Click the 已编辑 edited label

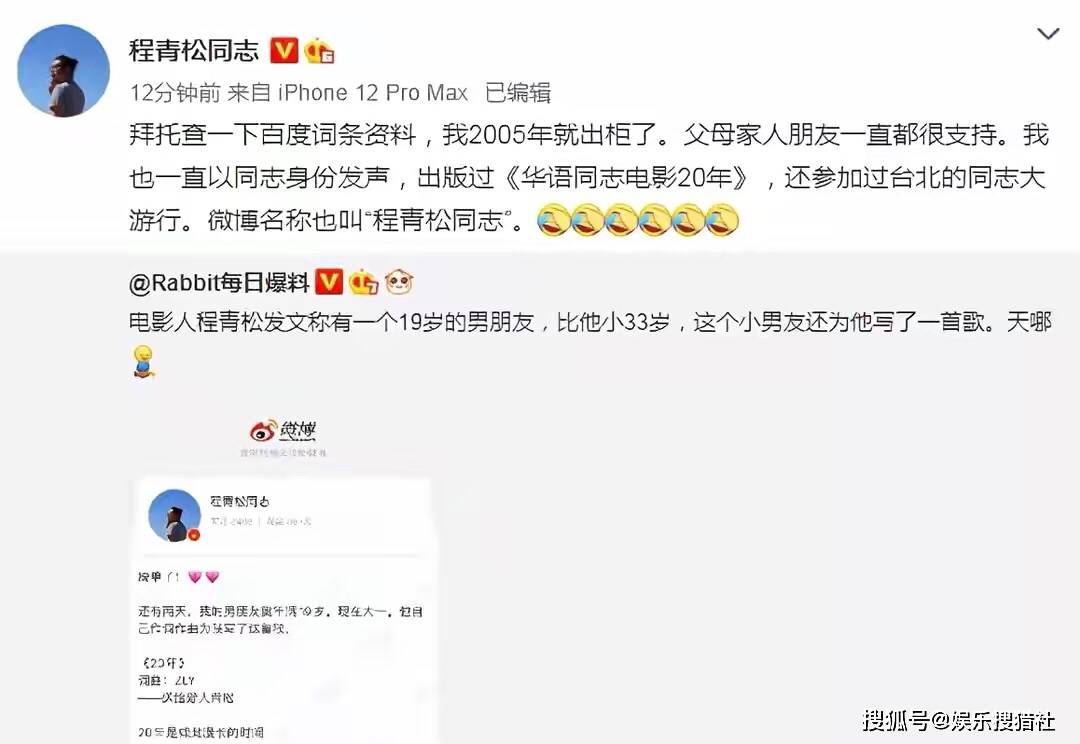pos(517,92)
